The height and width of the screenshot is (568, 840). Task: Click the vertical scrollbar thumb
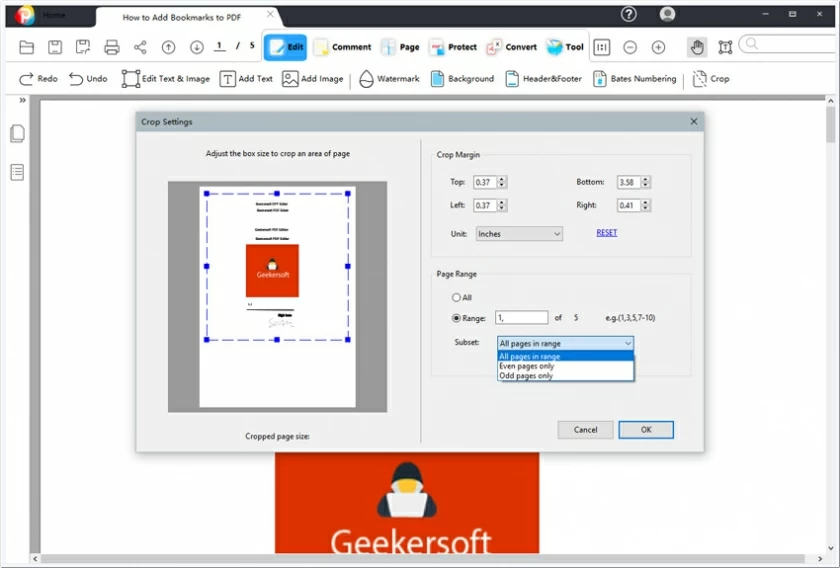click(x=830, y=124)
